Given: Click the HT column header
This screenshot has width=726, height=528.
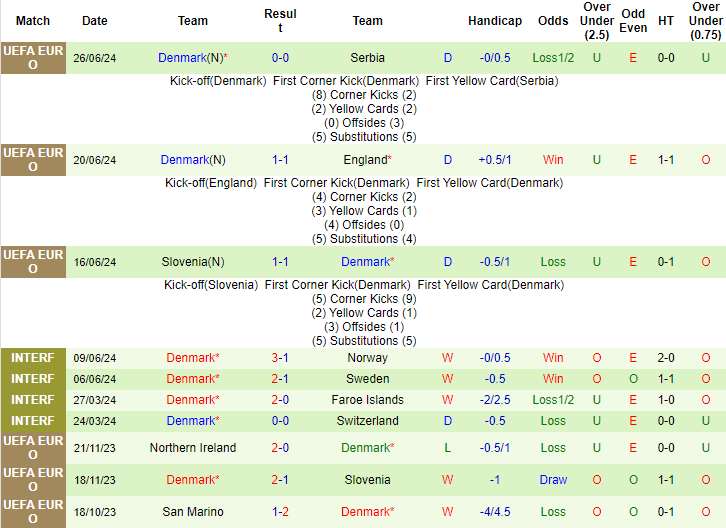Looking at the screenshot, I should [665, 21].
